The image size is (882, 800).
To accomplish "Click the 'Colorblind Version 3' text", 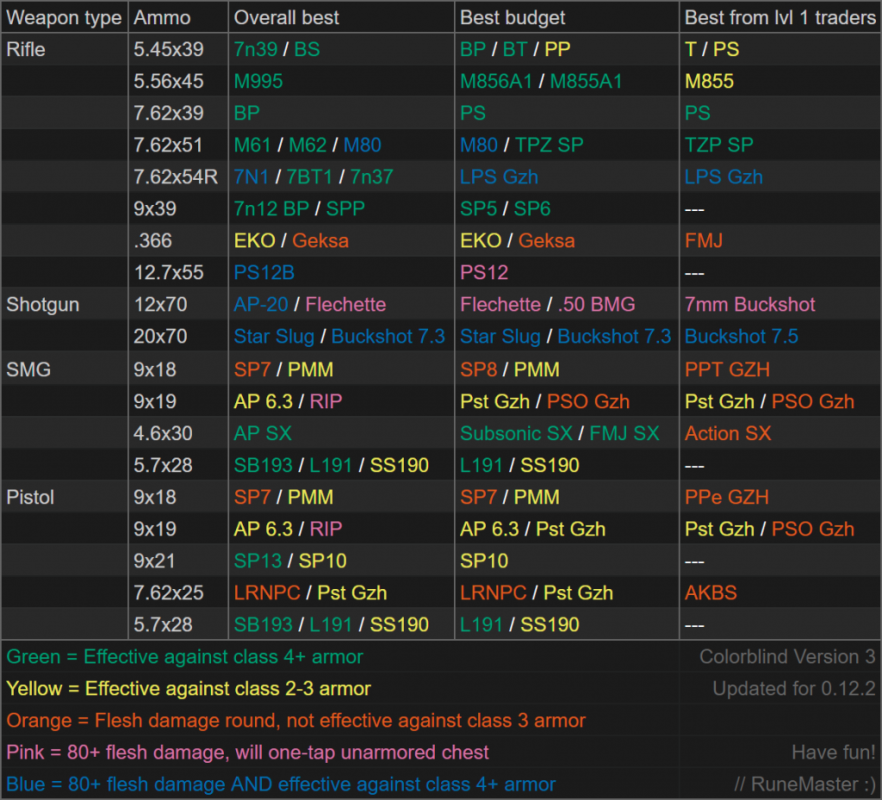I will [x=788, y=657].
